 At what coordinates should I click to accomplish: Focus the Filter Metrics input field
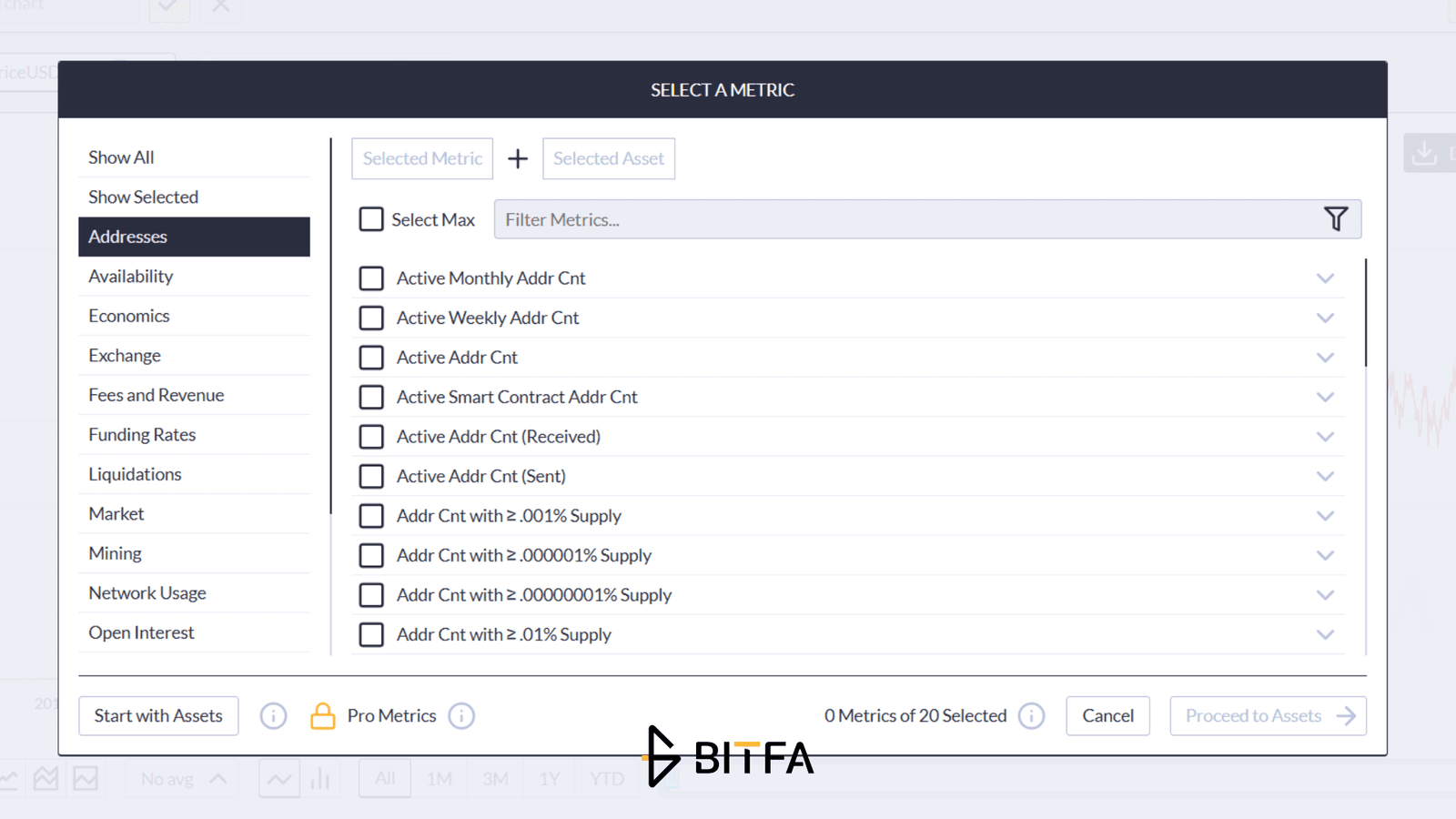(x=905, y=219)
